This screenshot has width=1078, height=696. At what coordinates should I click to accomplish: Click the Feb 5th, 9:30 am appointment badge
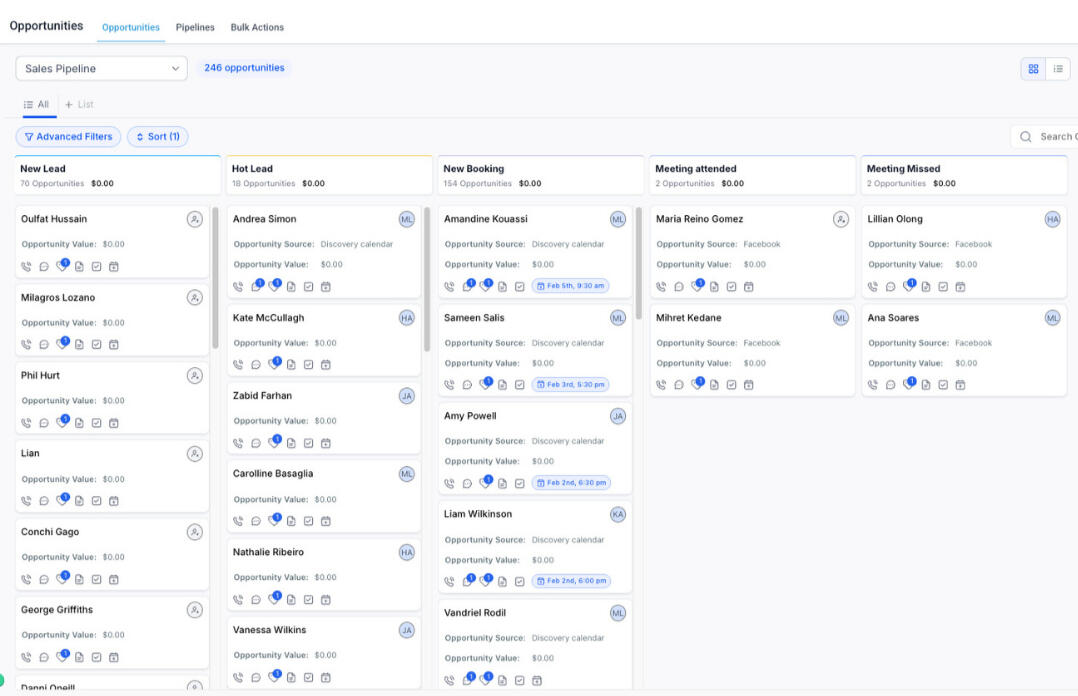(x=570, y=286)
